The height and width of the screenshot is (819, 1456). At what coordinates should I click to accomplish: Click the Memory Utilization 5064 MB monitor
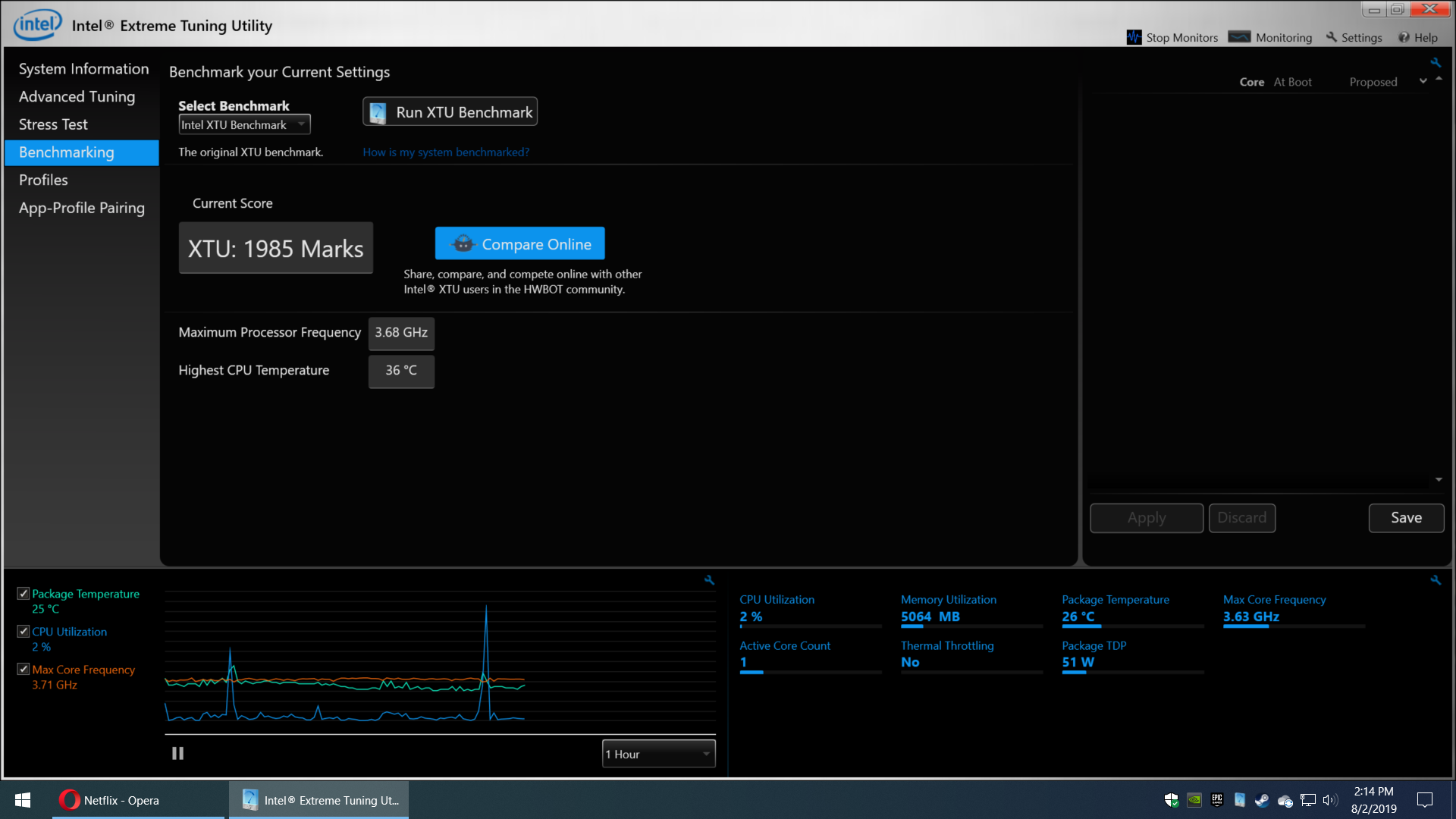pyautogui.click(x=971, y=611)
